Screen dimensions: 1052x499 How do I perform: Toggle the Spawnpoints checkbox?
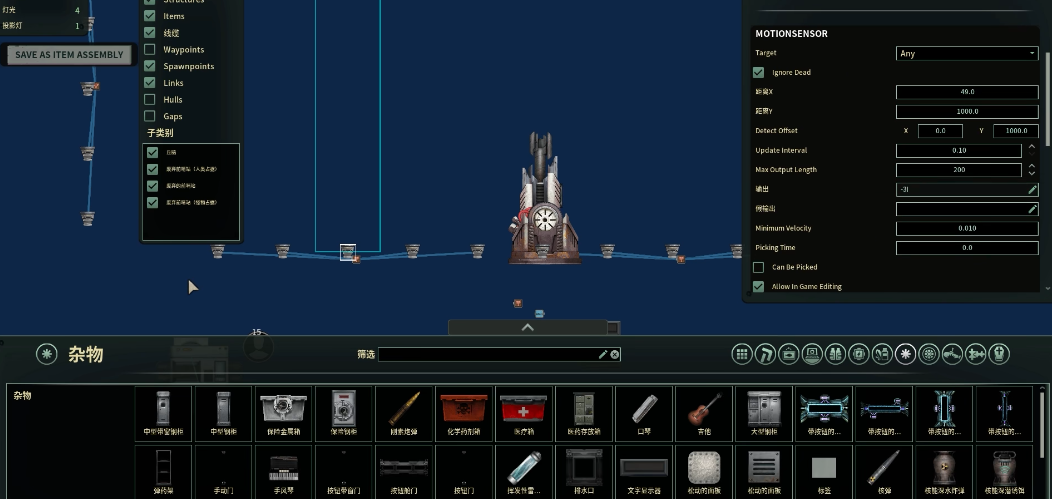150,66
